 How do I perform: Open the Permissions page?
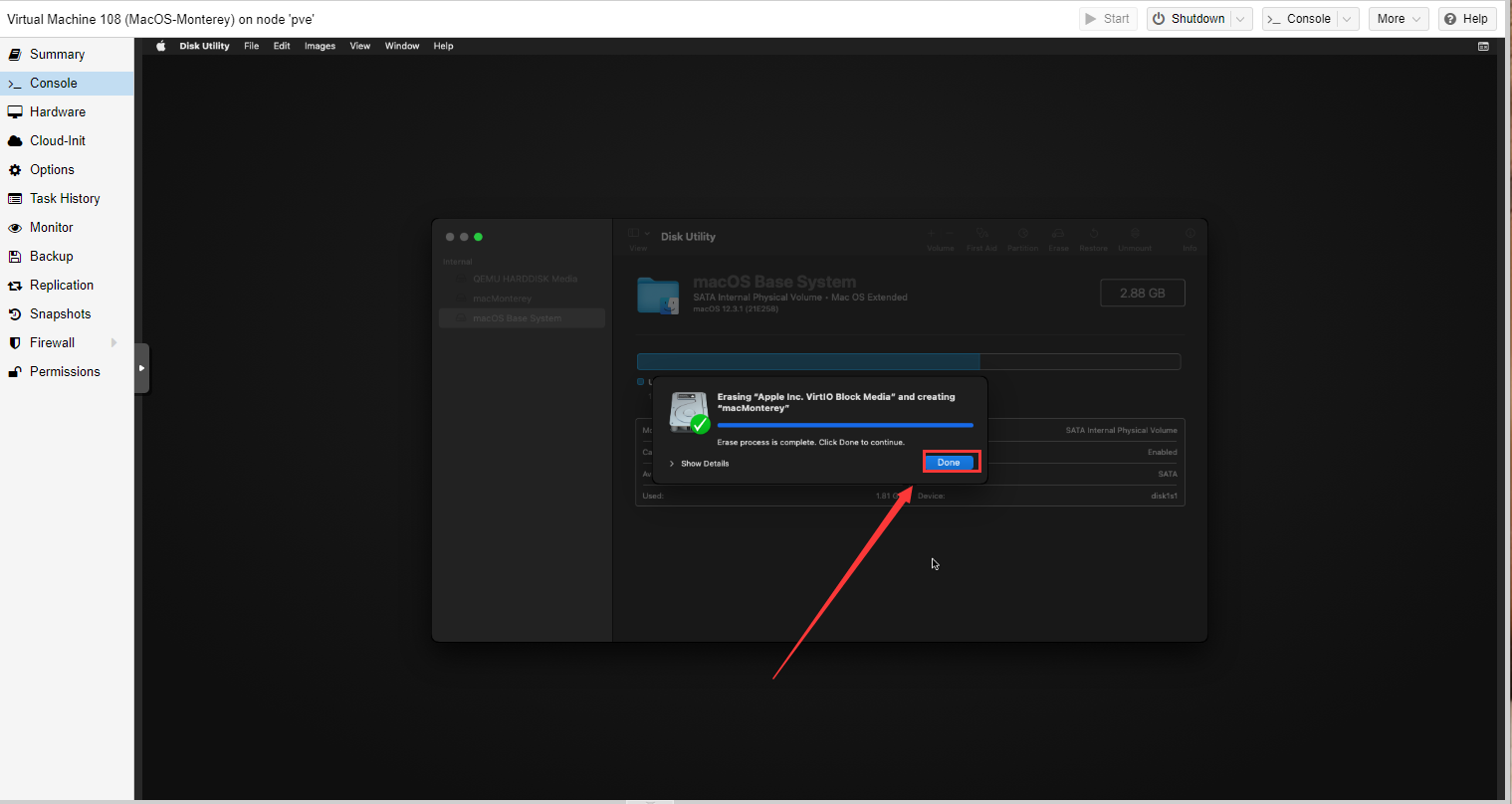[65, 372]
